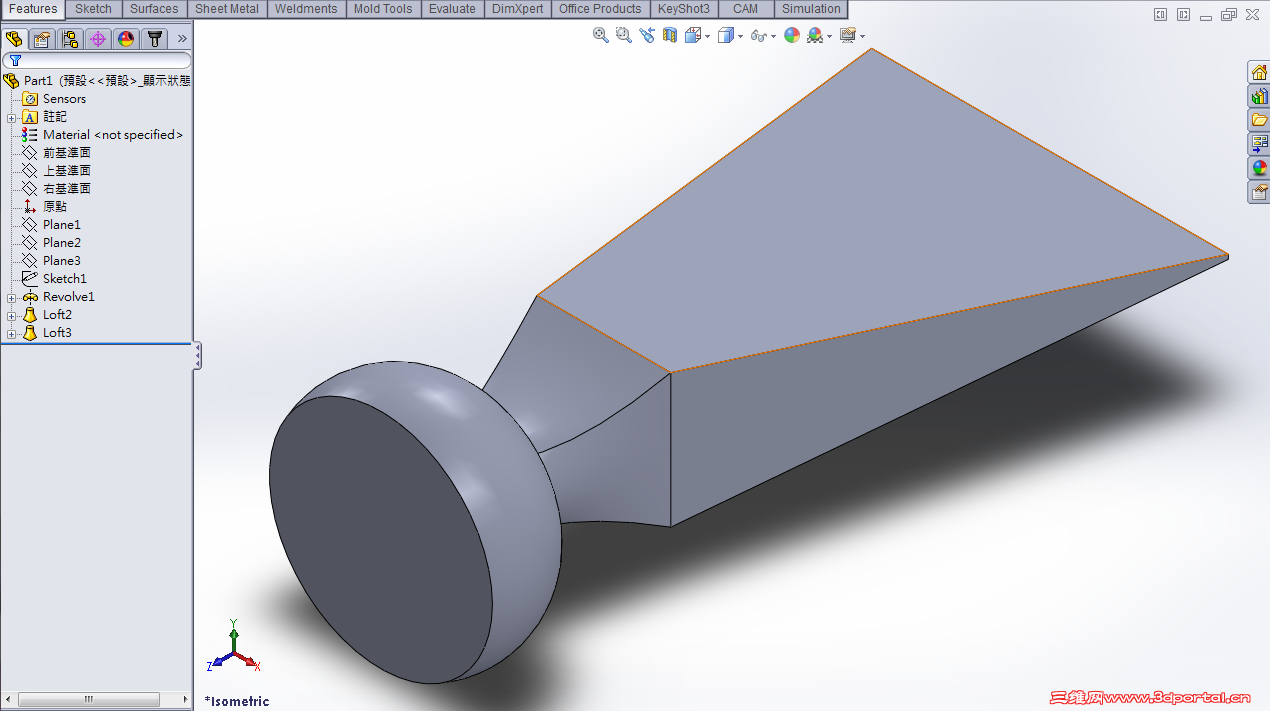Screen dimensions: 1270x711
Task: Expand the Loft3 feature
Action: (11, 333)
